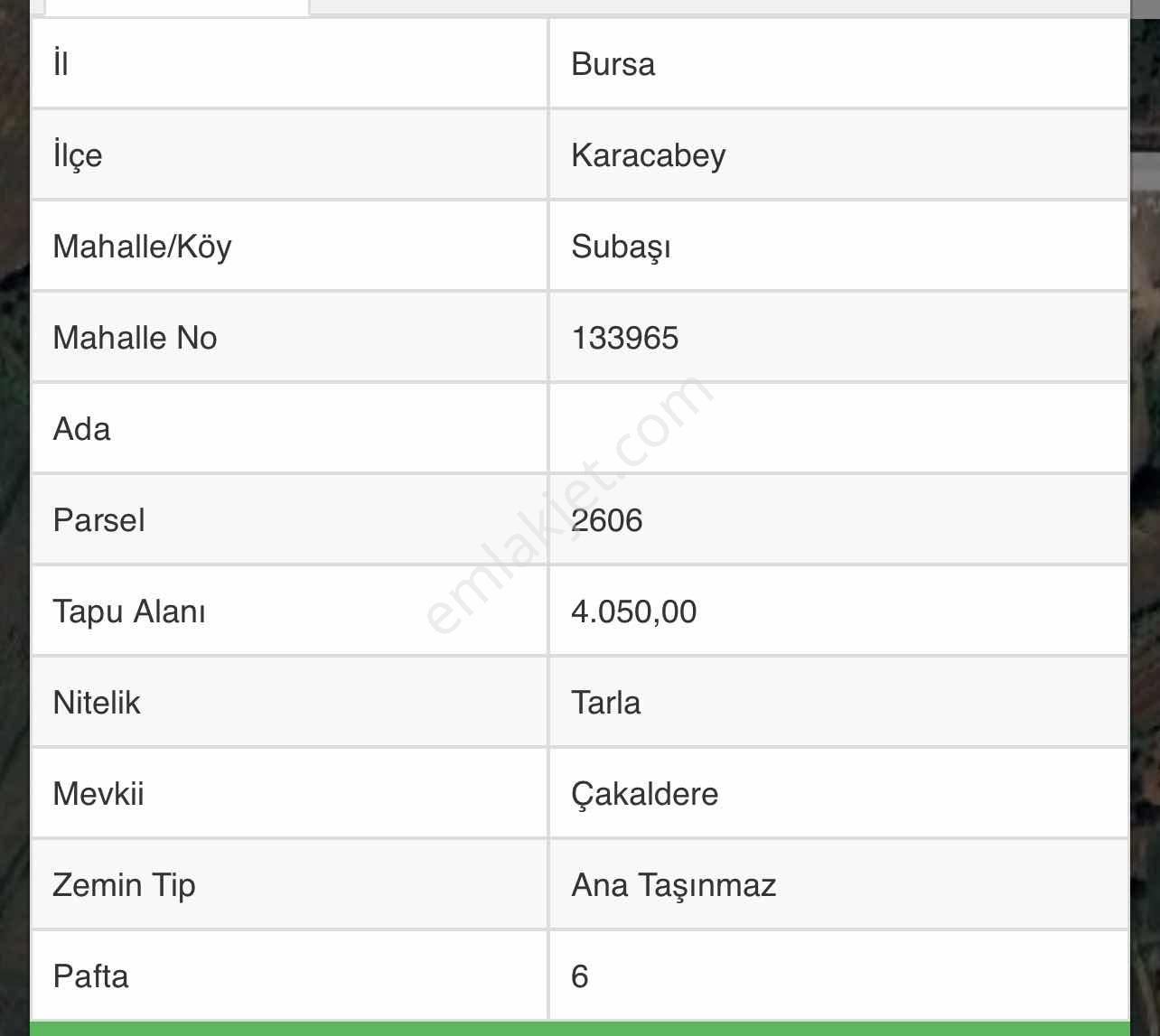Select the Ana Taşınmaz value
The width and height of the screenshot is (1160, 1036).
click(673, 885)
